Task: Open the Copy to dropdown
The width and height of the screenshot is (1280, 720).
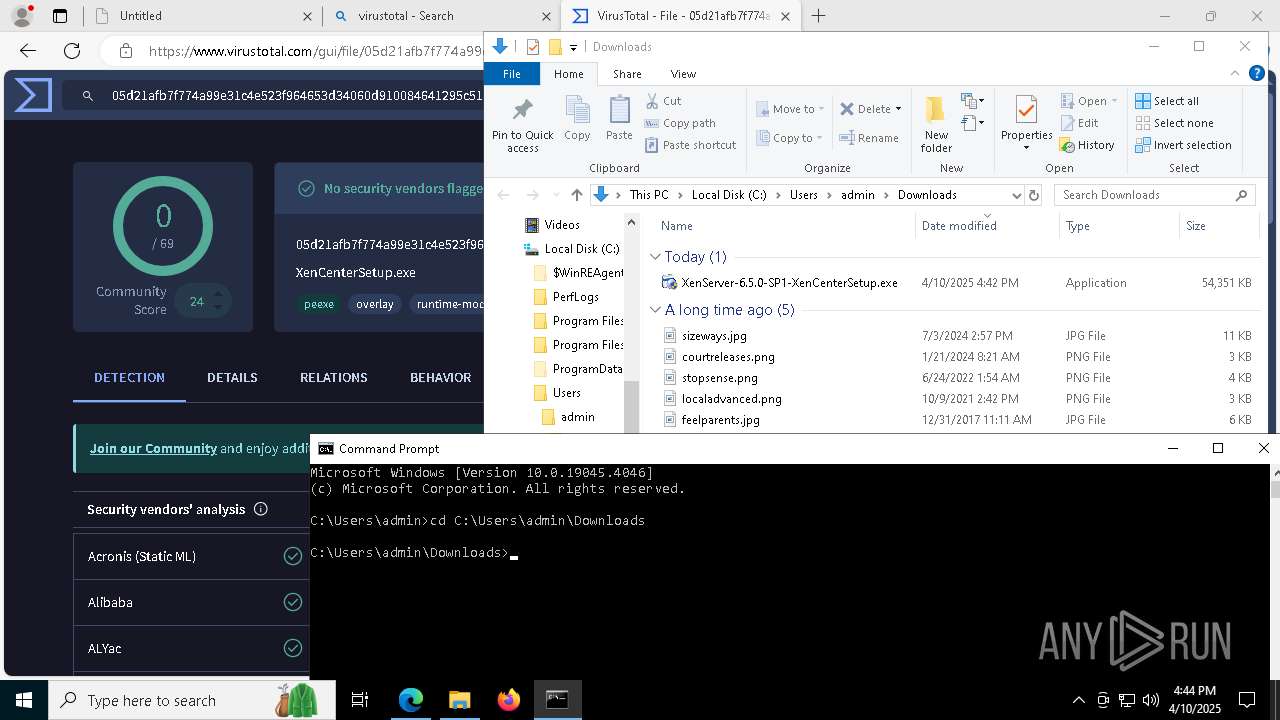Action: click(x=789, y=138)
